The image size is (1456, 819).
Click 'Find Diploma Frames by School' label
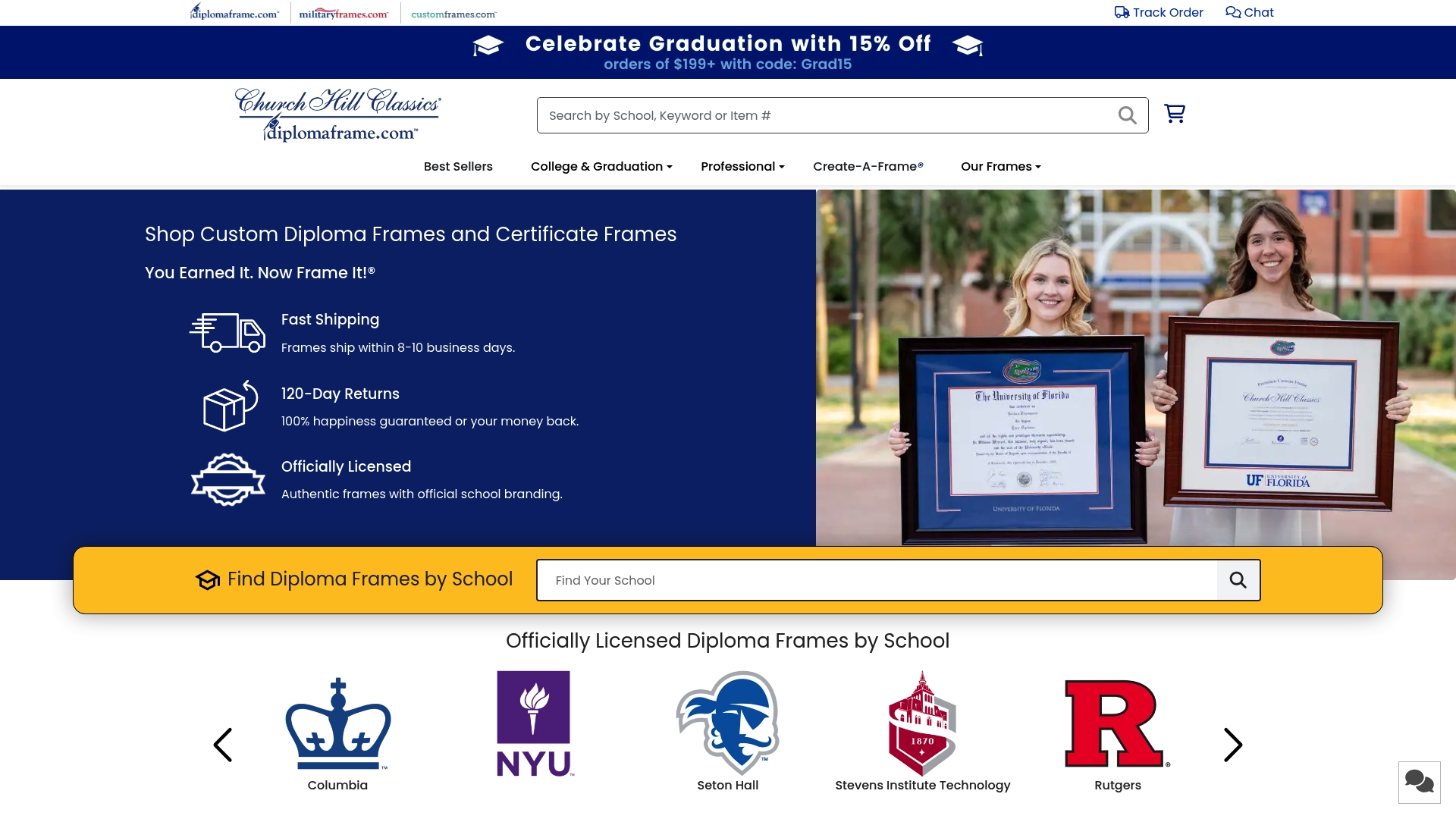370,579
